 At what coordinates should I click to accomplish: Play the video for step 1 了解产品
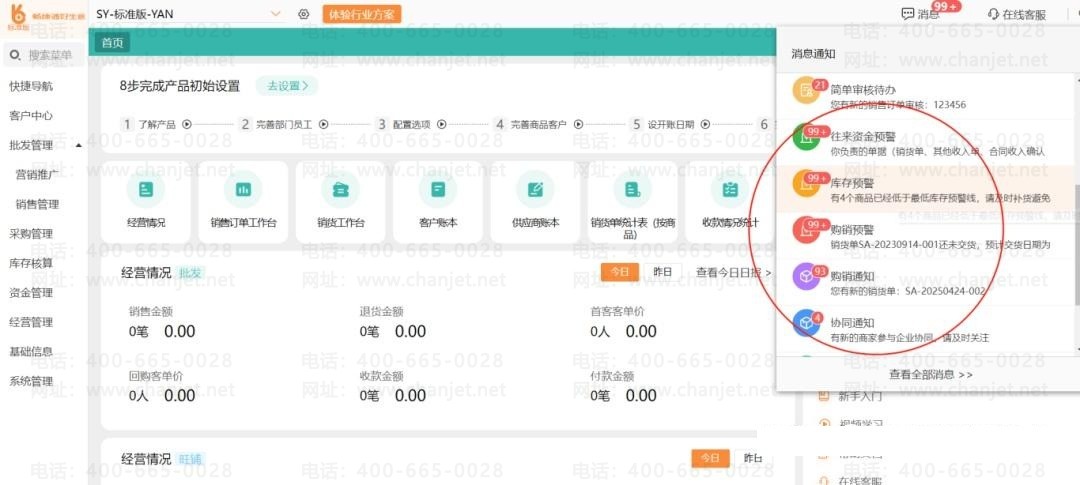(186, 125)
